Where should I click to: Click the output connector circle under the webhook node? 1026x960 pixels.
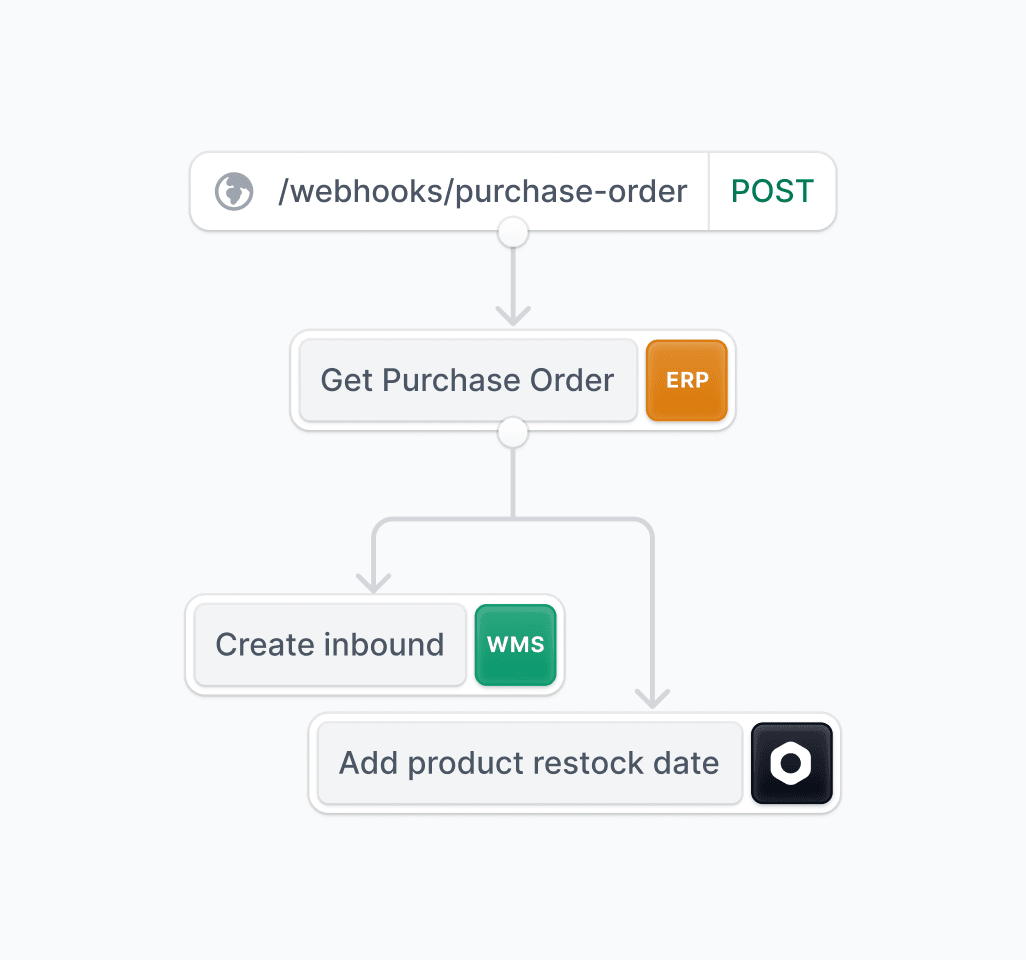[513, 232]
